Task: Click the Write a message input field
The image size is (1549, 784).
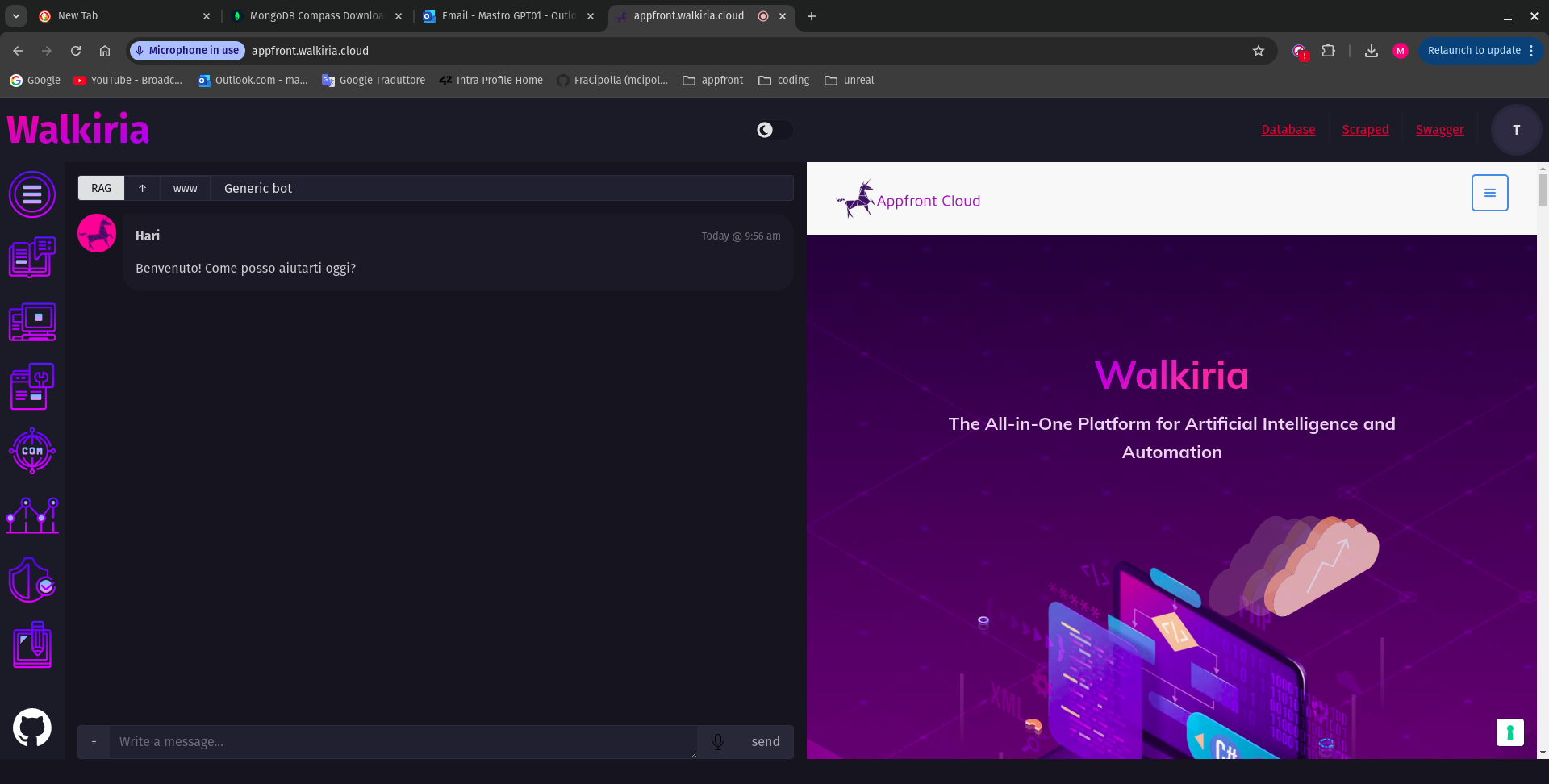Action: point(403,741)
